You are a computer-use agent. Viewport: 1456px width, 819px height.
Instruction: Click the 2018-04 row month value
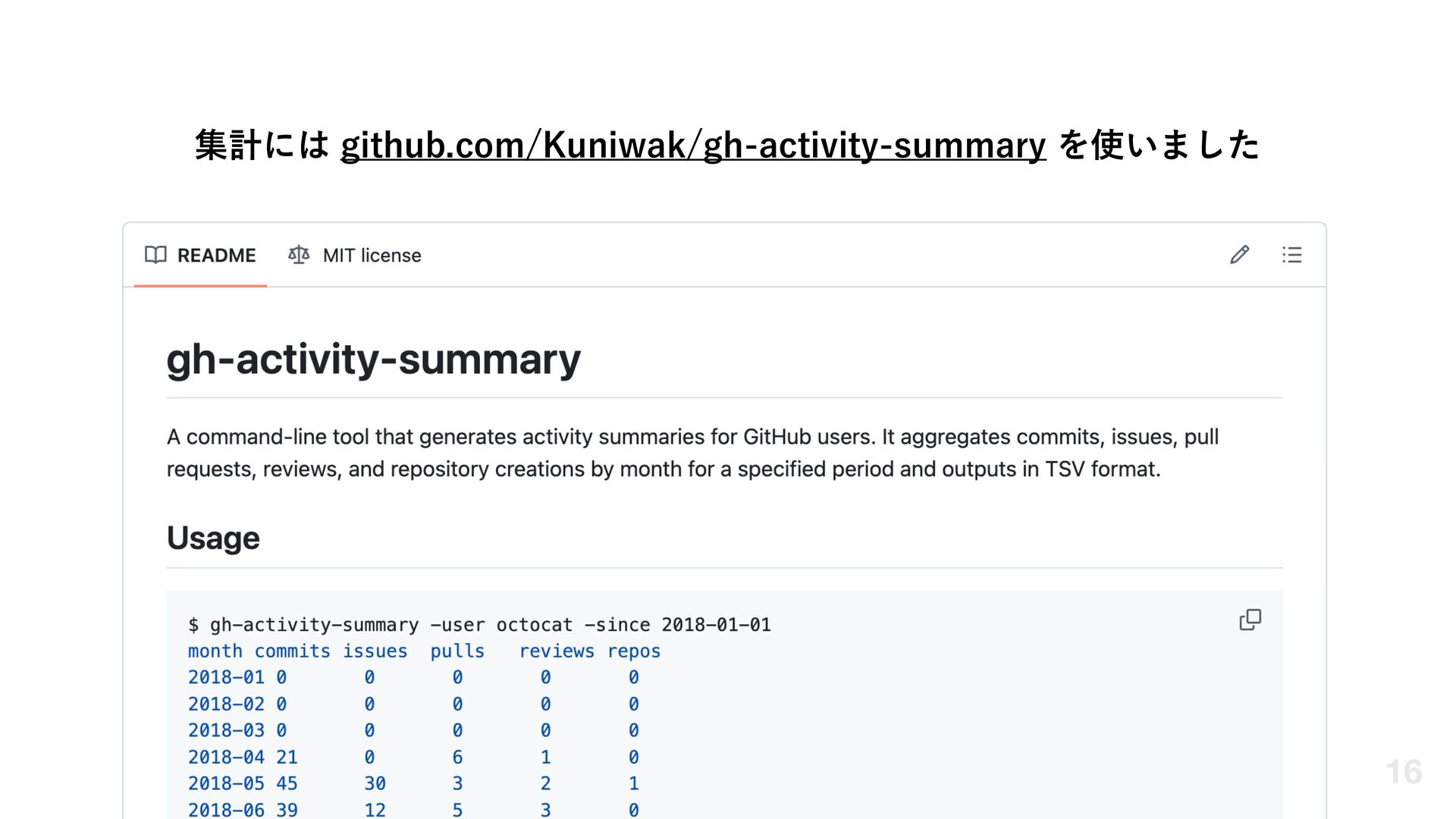click(x=226, y=757)
